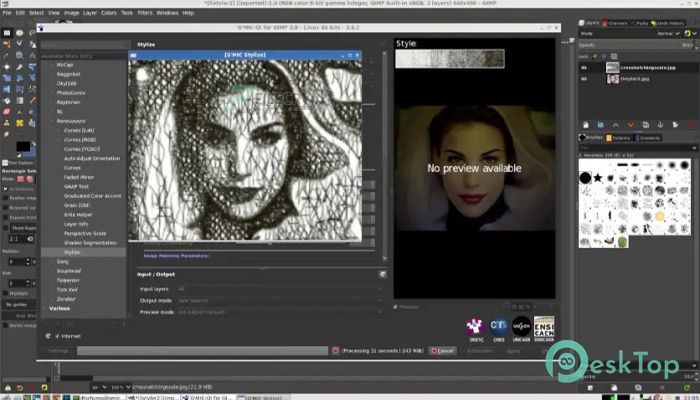Open the Preview mode dropdown
This screenshot has height=400, width=700.
tap(279, 312)
